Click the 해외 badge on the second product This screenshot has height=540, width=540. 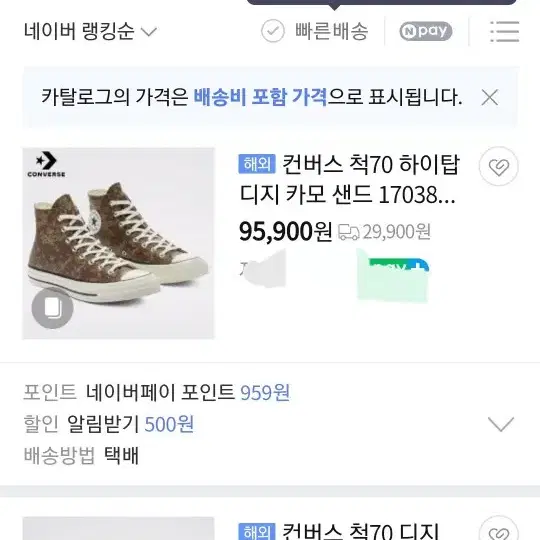[257, 531]
